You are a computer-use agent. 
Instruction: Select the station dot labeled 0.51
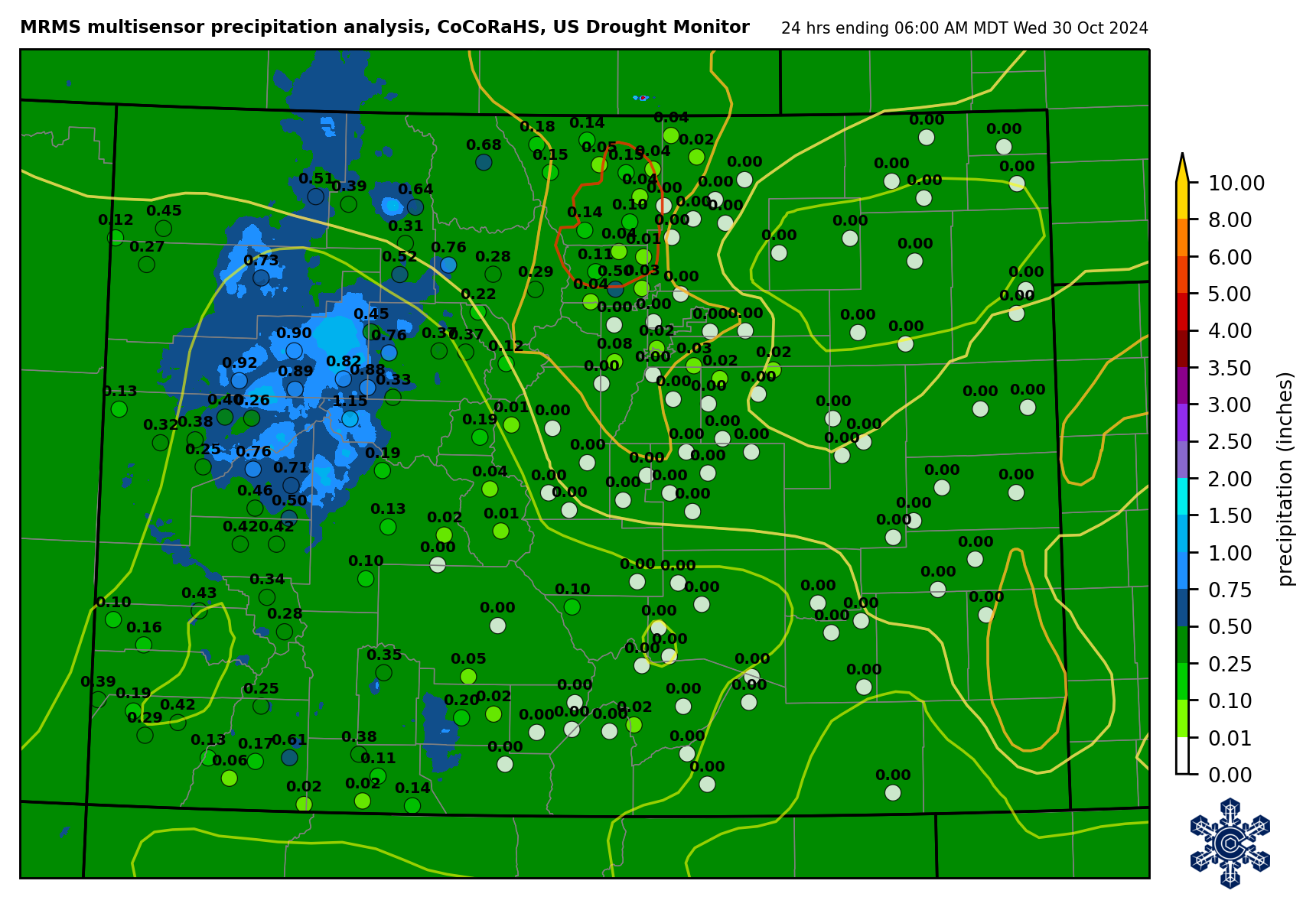click(315, 197)
